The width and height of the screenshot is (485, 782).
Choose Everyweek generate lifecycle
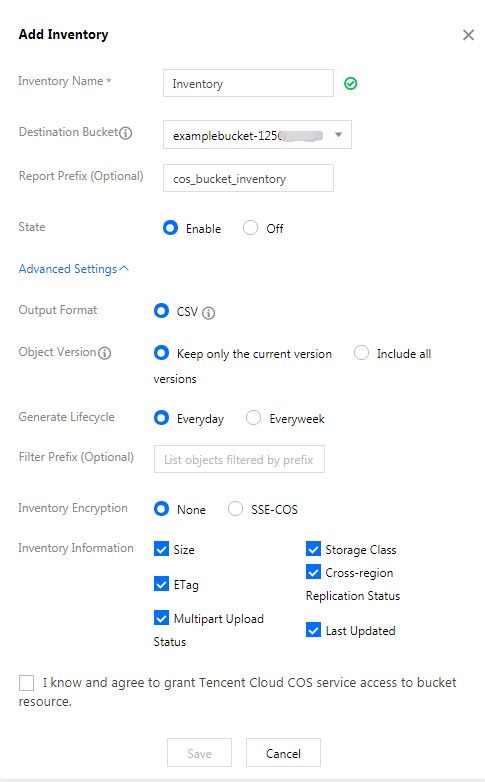pos(253,417)
